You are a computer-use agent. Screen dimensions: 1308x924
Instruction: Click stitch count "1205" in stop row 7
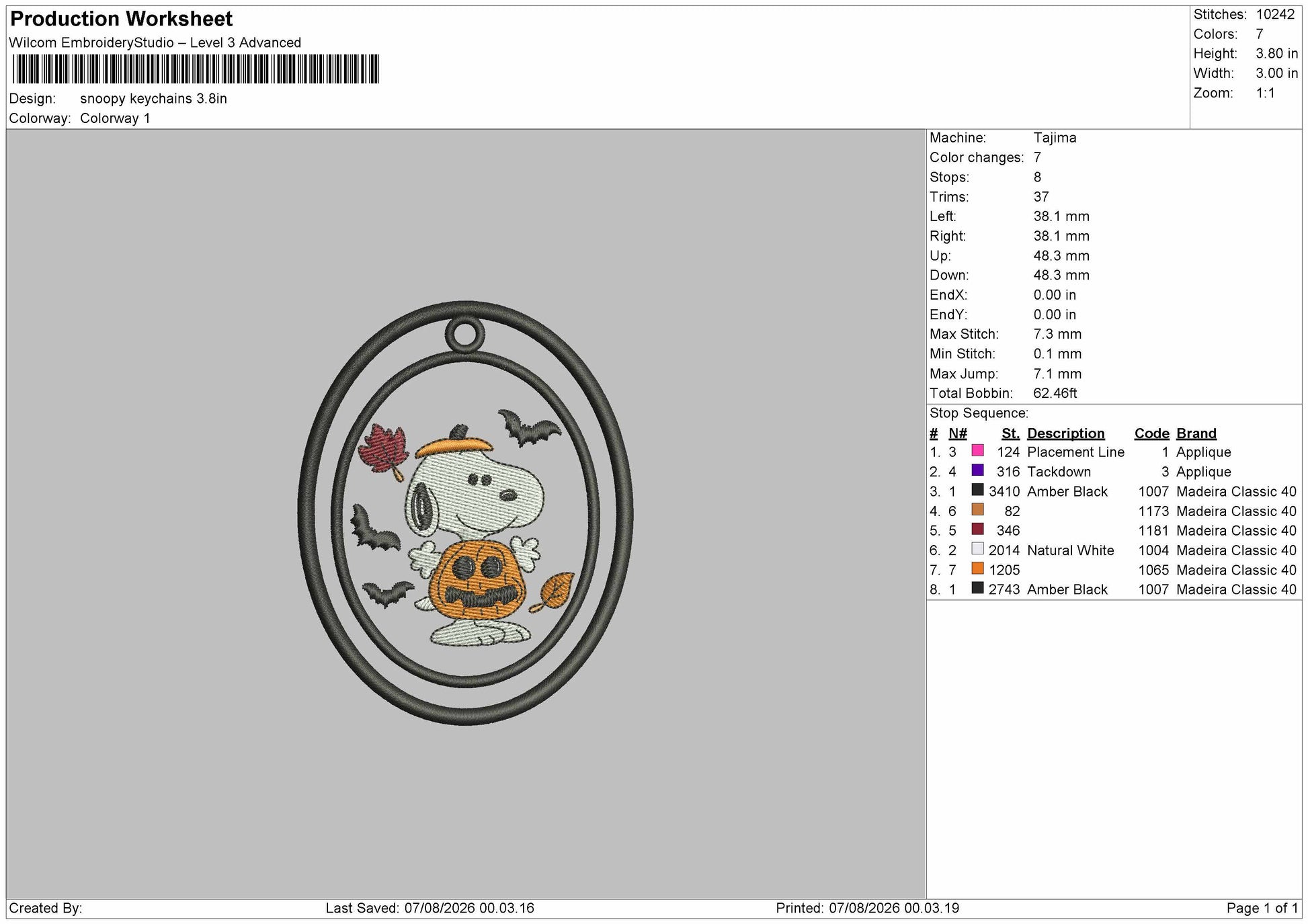click(x=1004, y=571)
